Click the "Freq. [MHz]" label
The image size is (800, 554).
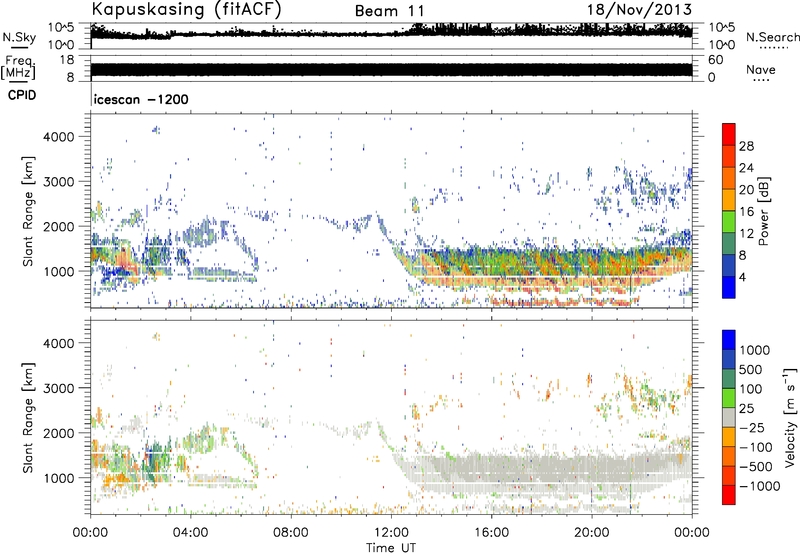(18, 68)
